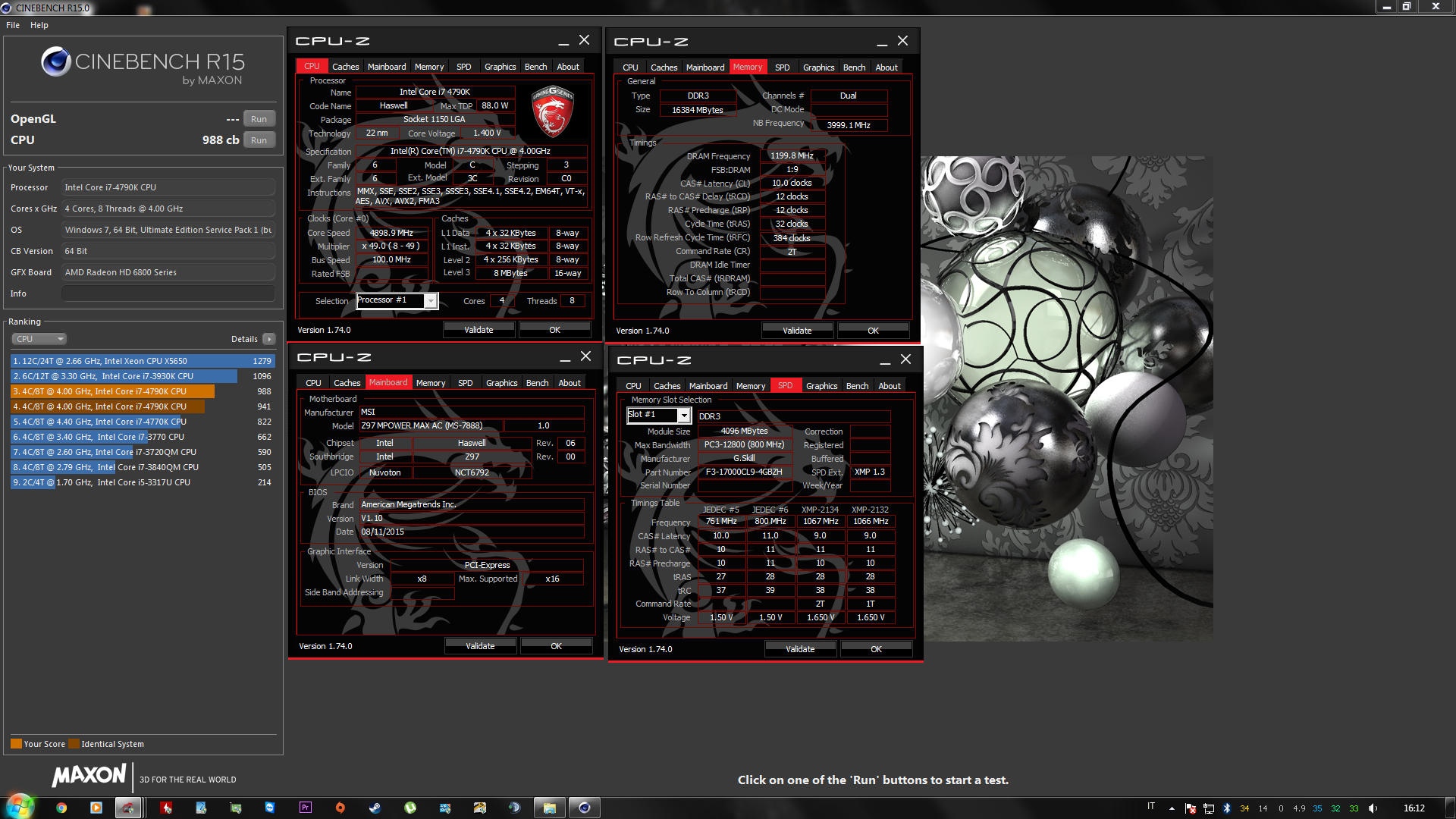Click Validate in bottom-right SPD CPU-Z
The height and width of the screenshot is (819, 1456).
coord(800,649)
